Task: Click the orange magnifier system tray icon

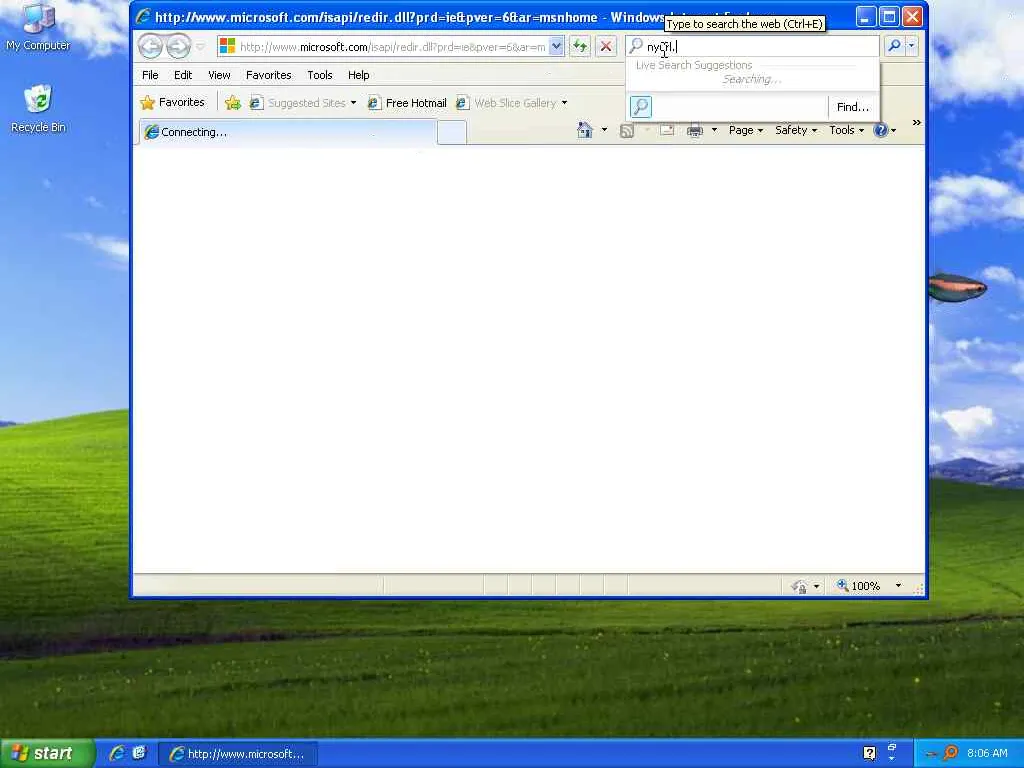Action: [951, 754]
